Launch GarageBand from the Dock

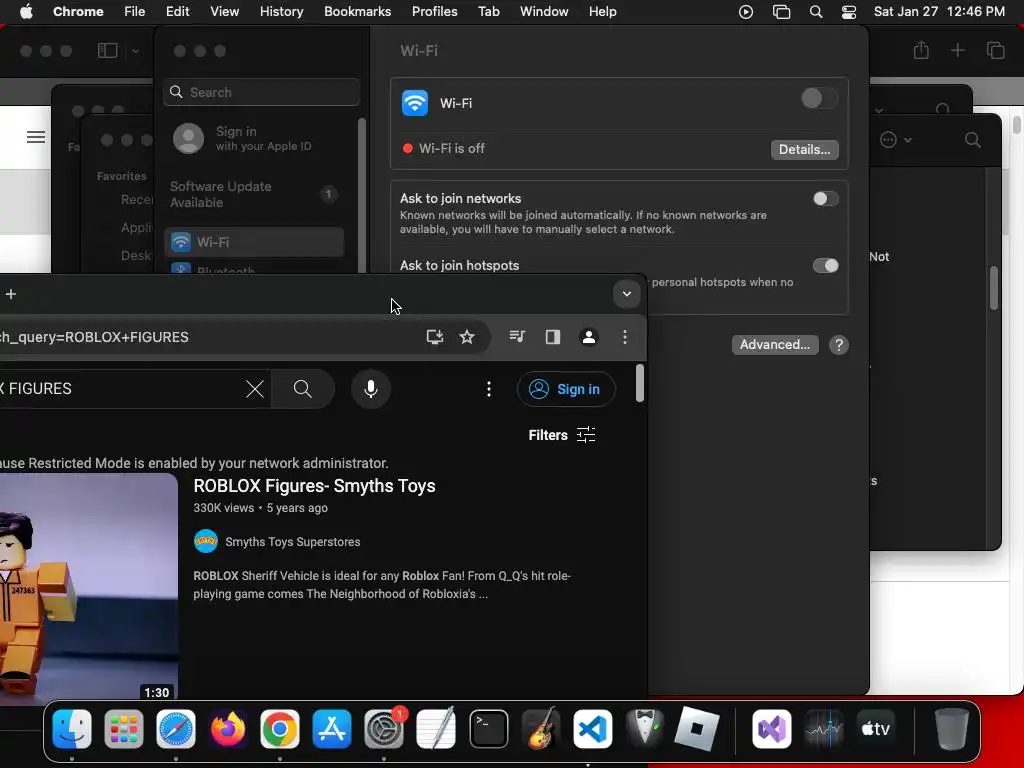[x=541, y=729]
